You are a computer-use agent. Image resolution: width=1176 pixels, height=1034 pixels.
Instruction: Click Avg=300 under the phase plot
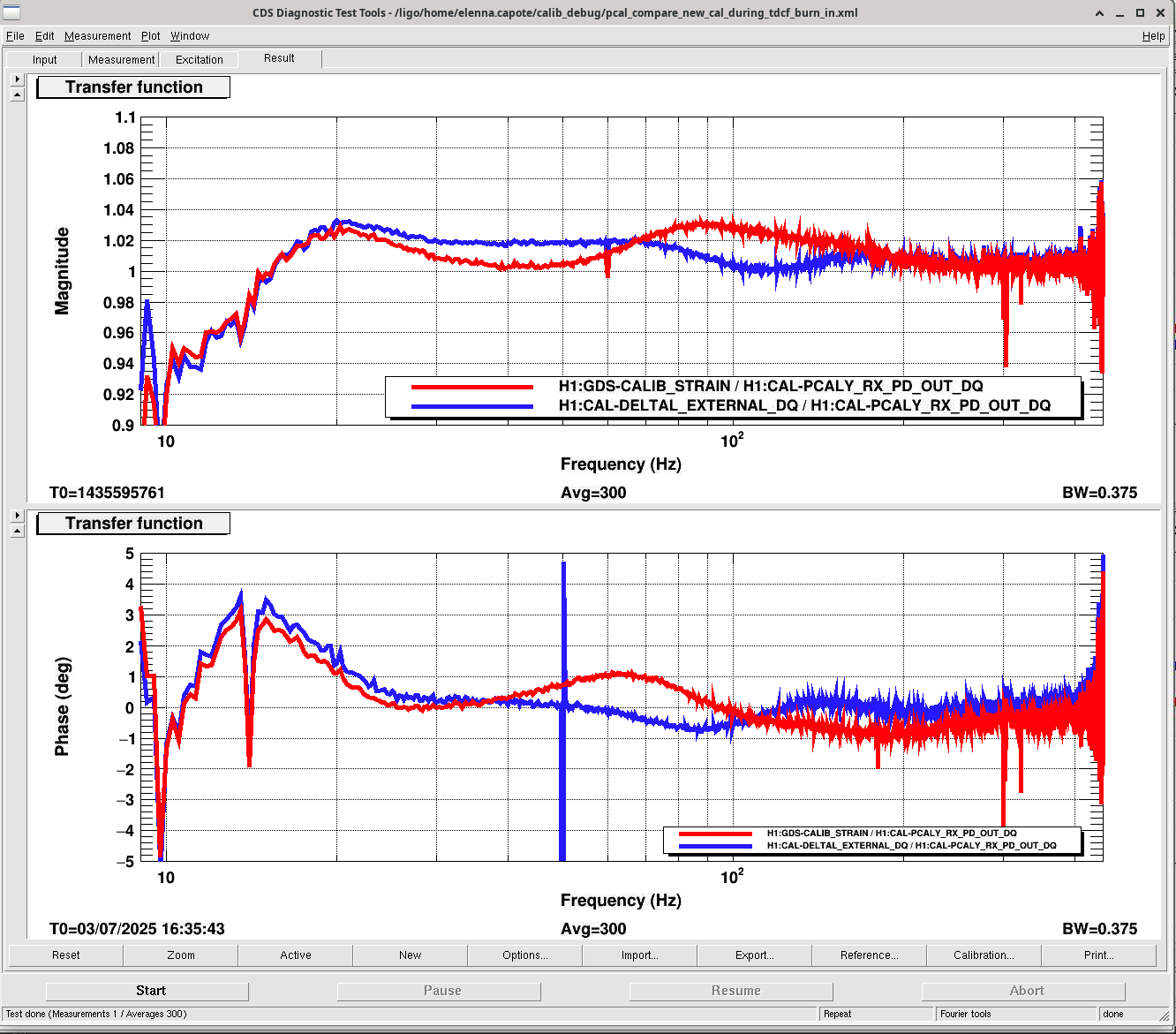tap(593, 929)
